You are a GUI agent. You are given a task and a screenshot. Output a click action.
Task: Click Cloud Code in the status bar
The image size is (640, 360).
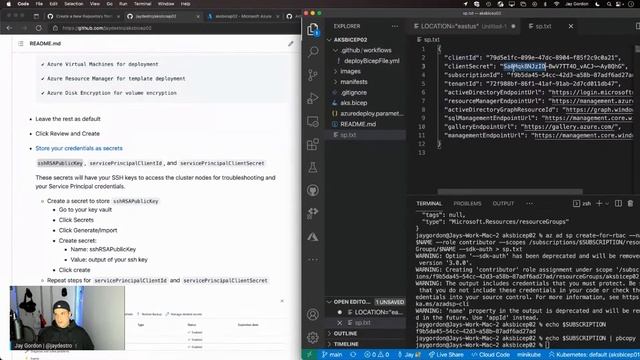(491, 354)
